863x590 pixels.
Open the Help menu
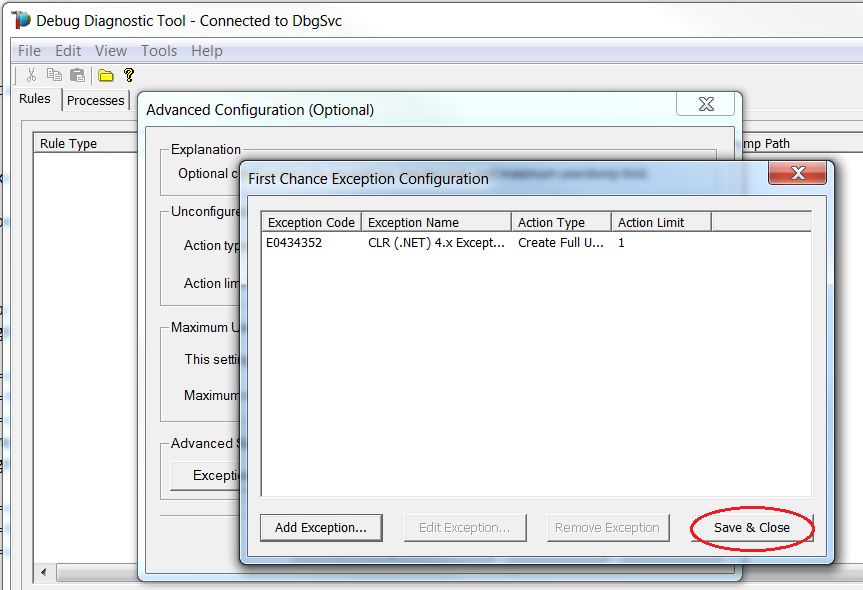pyautogui.click(x=206, y=50)
